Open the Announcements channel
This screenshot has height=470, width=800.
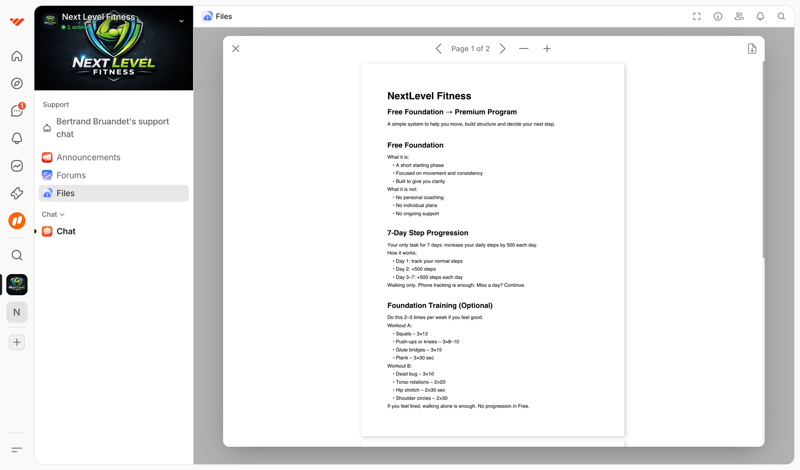(x=113, y=157)
